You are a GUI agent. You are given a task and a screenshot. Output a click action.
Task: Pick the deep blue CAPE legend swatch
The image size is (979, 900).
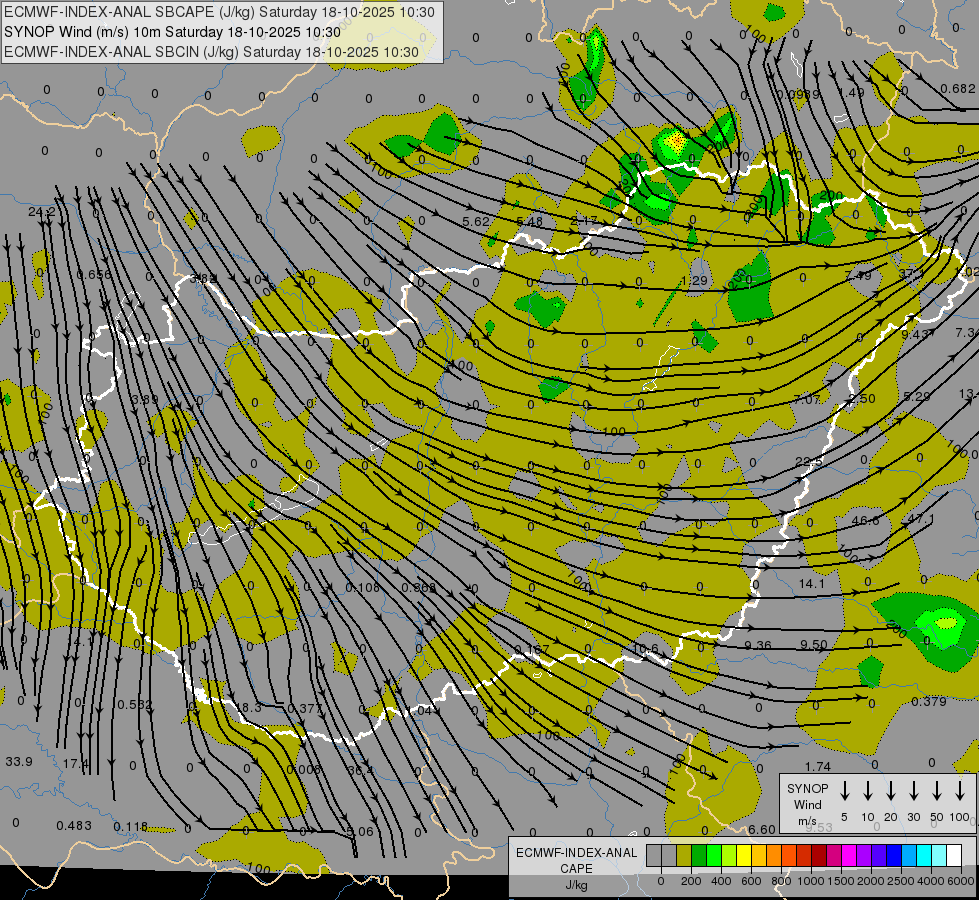(893, 855)
